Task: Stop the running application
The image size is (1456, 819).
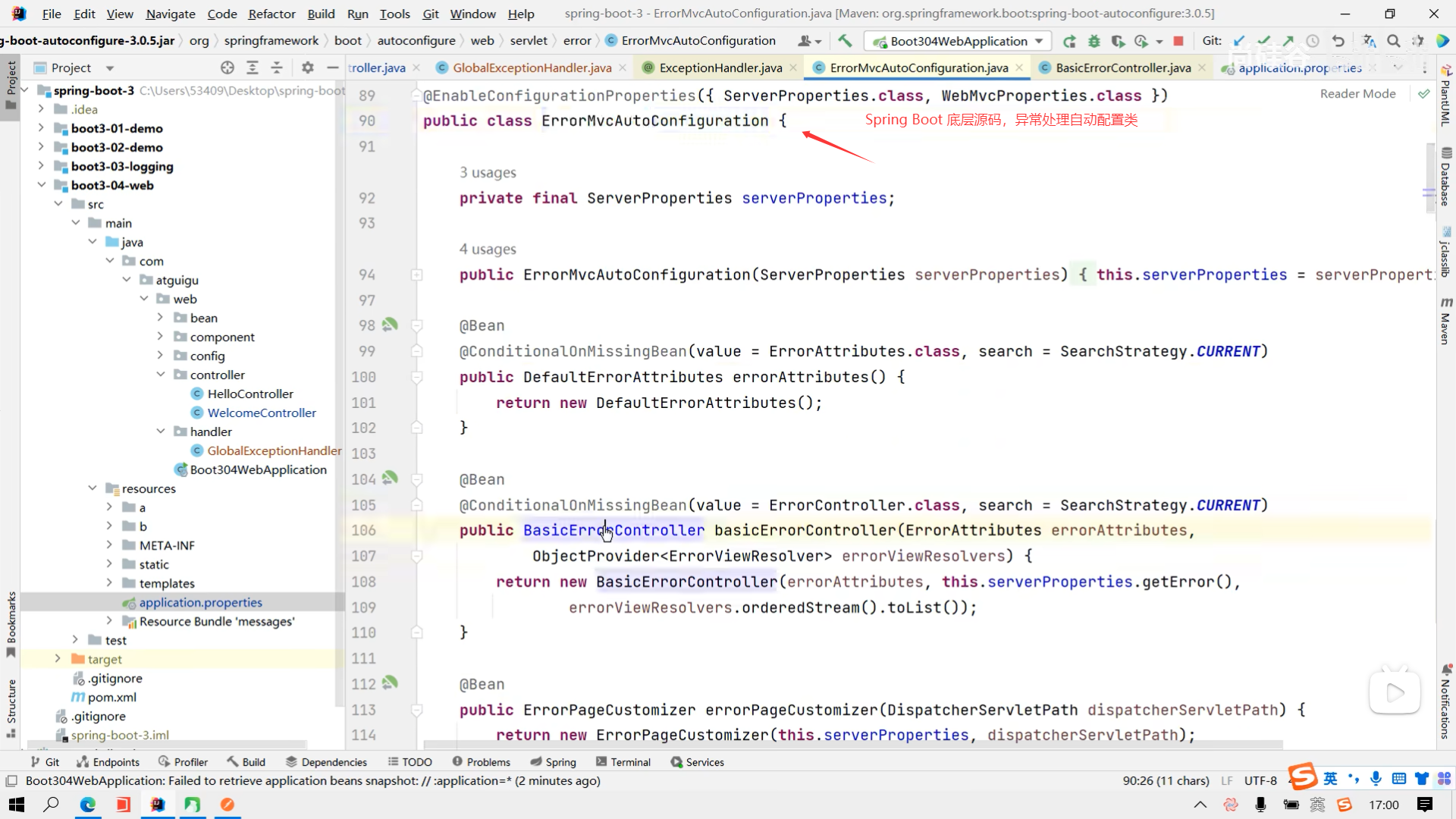Action: pyautogui.click(x=1178, y=41)
